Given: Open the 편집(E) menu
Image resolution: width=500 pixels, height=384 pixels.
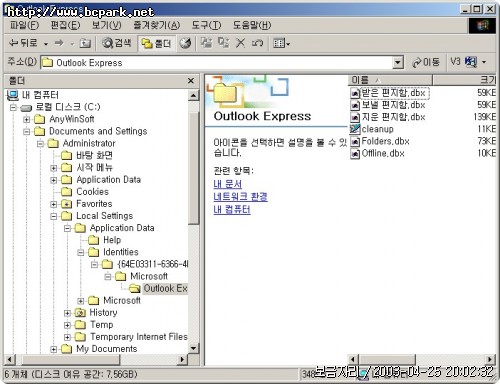Looking at the screenshot, I should [65, 25].
